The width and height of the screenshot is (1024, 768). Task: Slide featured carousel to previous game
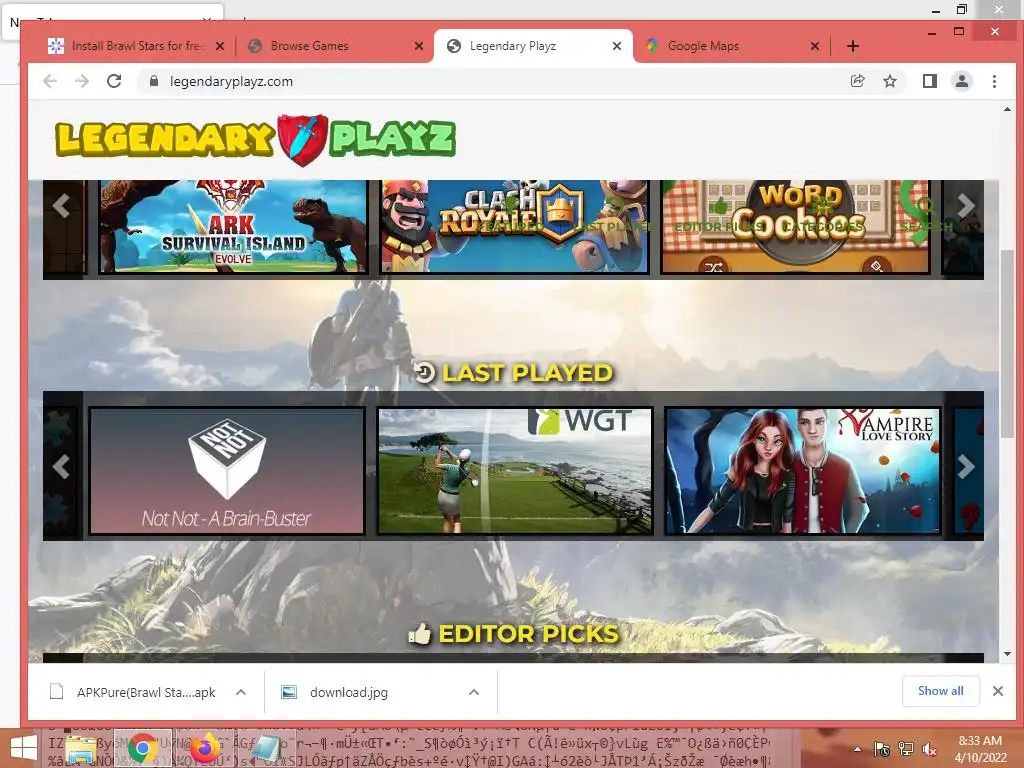61,206
